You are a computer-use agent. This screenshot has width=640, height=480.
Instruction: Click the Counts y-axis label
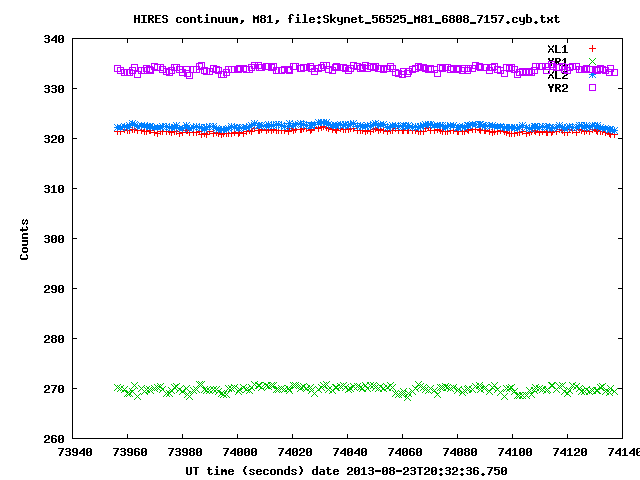pos(24,239)
